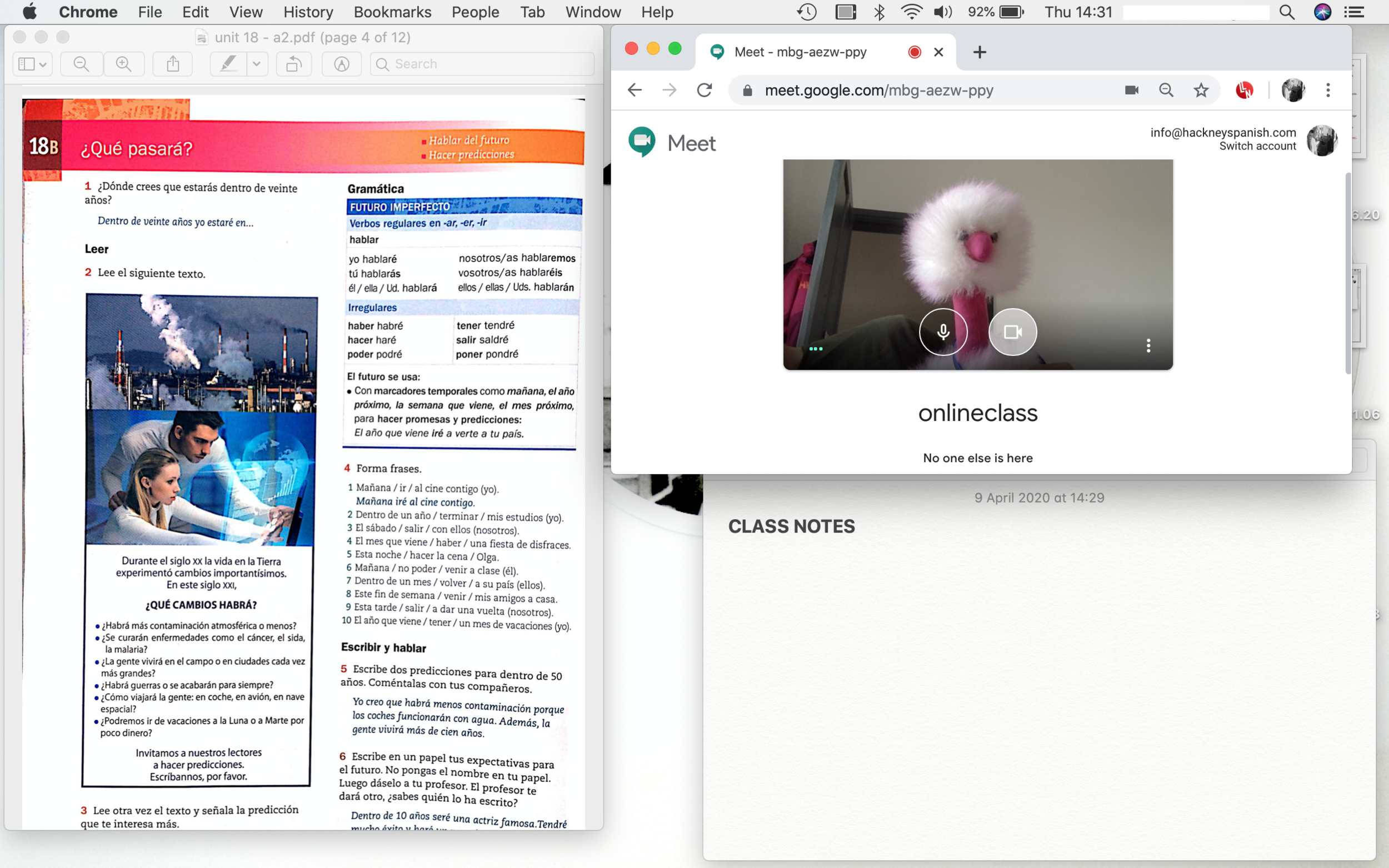The image size is (1389, 868).
Task: Click the Meet page vertical scrollbar
Action: 1348,273
